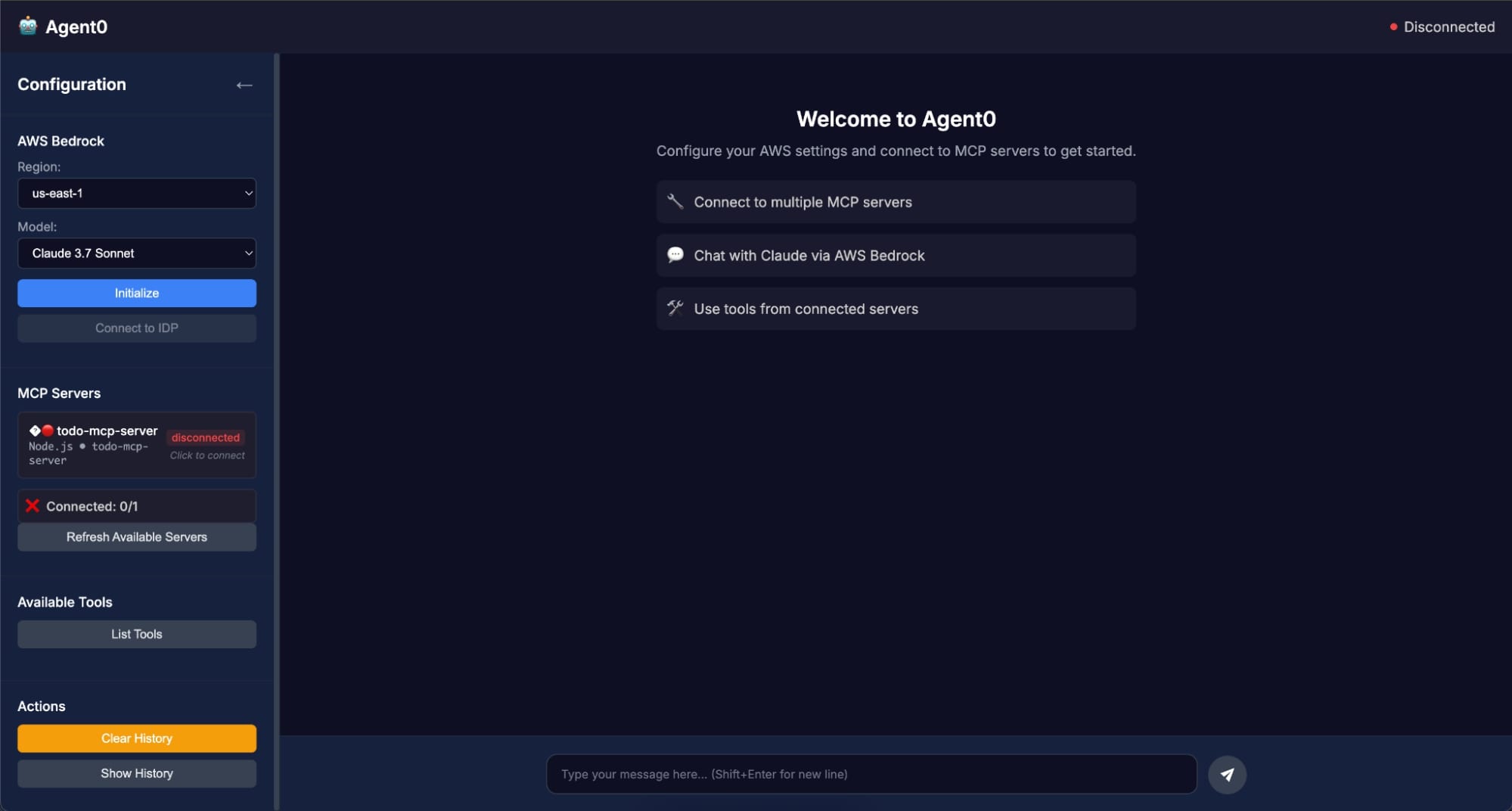Open the Configuration panel header

[71, 84]
